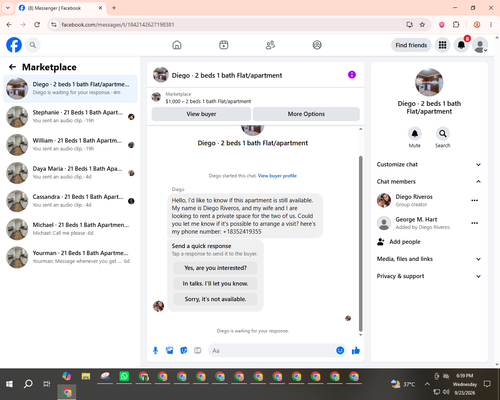
Task: Choose a sticker icon in composer
Action: (184, 350)
